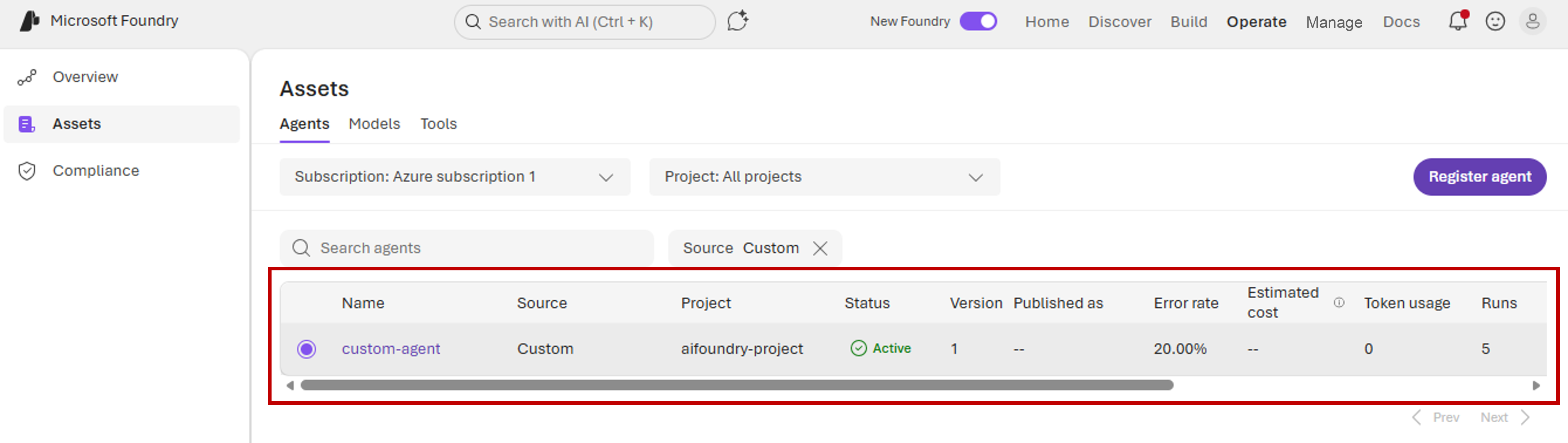Open the custom-agent link
Screen dimensions: 1568x443
[391, 349]
